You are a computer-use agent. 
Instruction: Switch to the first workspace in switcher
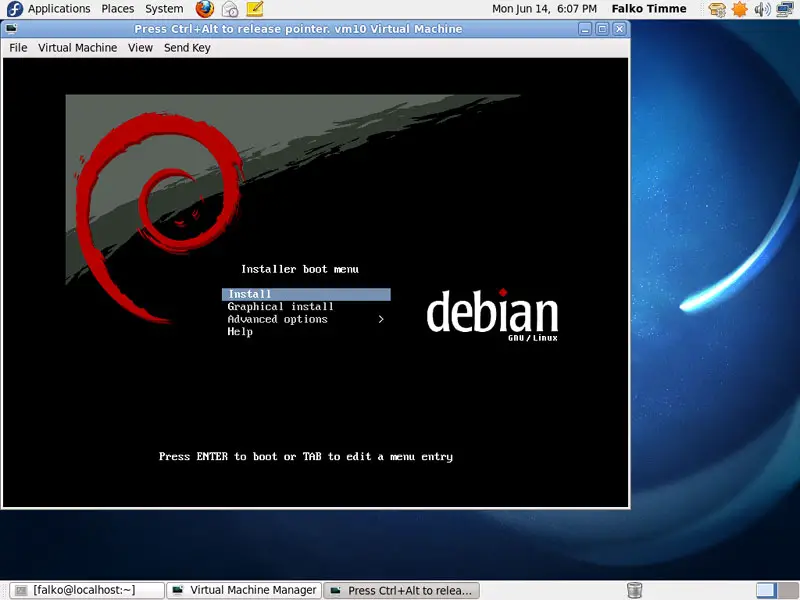pos(765,590)
